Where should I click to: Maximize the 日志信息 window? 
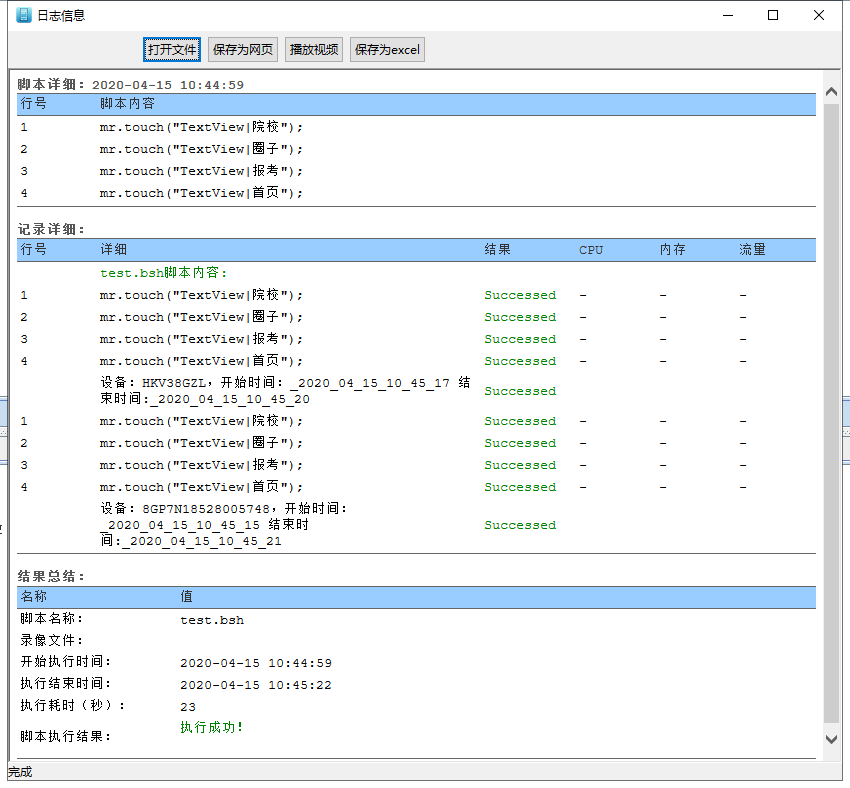[773, 15]
